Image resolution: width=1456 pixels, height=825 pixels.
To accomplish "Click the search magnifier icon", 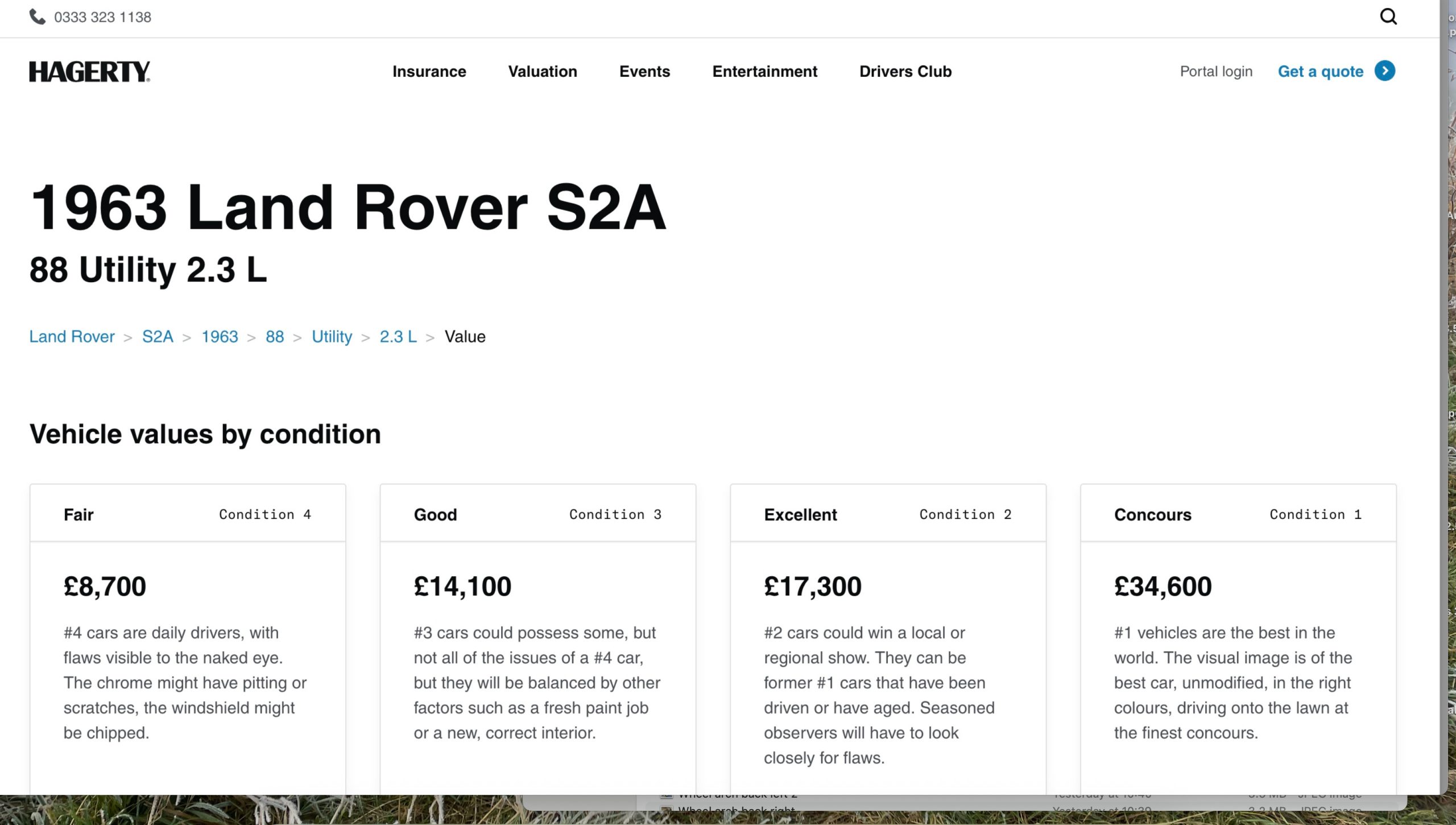I will coord(1388,16).
